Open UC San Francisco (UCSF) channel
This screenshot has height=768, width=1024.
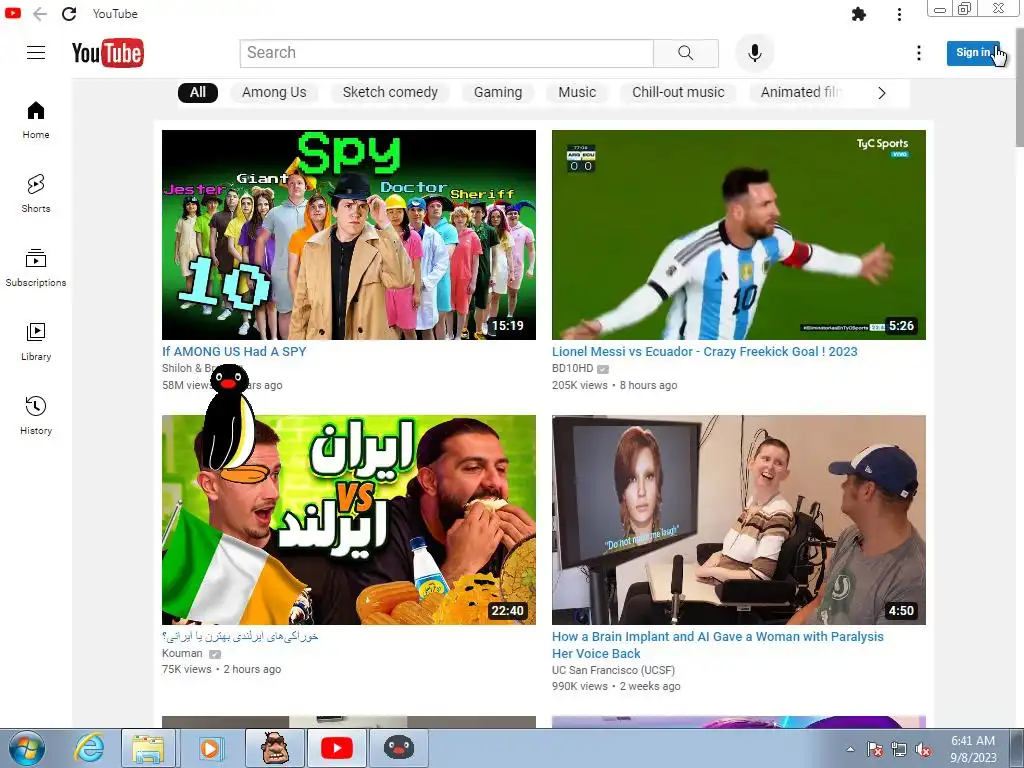(613, 670)
